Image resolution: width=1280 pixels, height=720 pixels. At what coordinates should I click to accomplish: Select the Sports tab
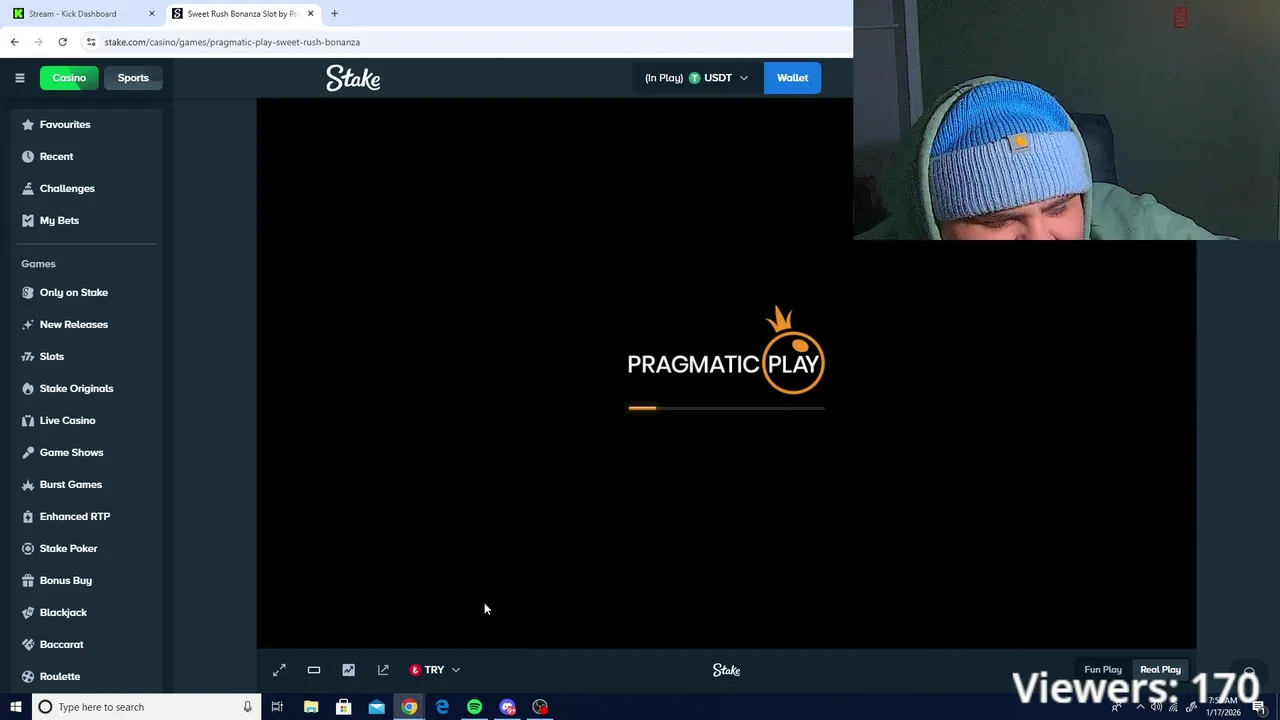[x=133, y=78]
